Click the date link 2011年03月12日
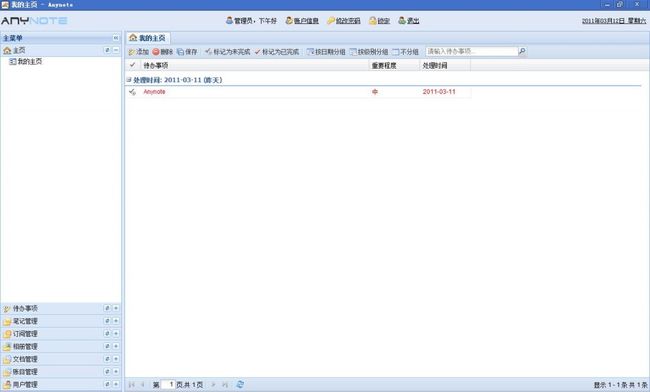 (x=614, y=21)
